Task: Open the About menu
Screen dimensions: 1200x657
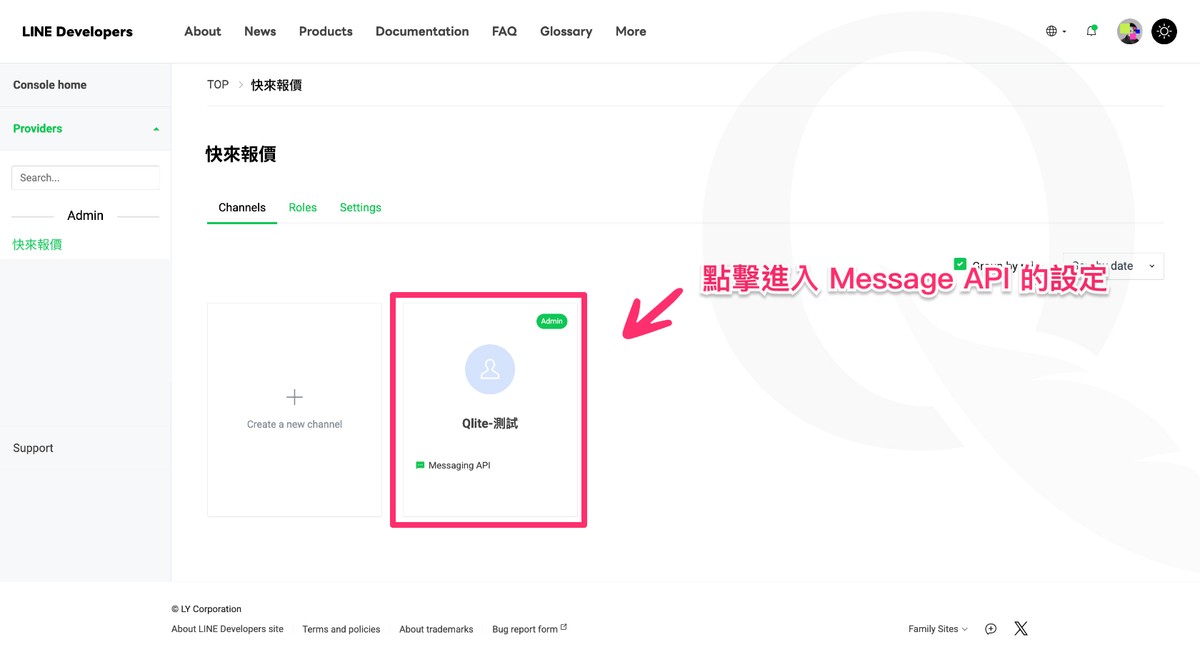Action: click(x=203, y=31)
